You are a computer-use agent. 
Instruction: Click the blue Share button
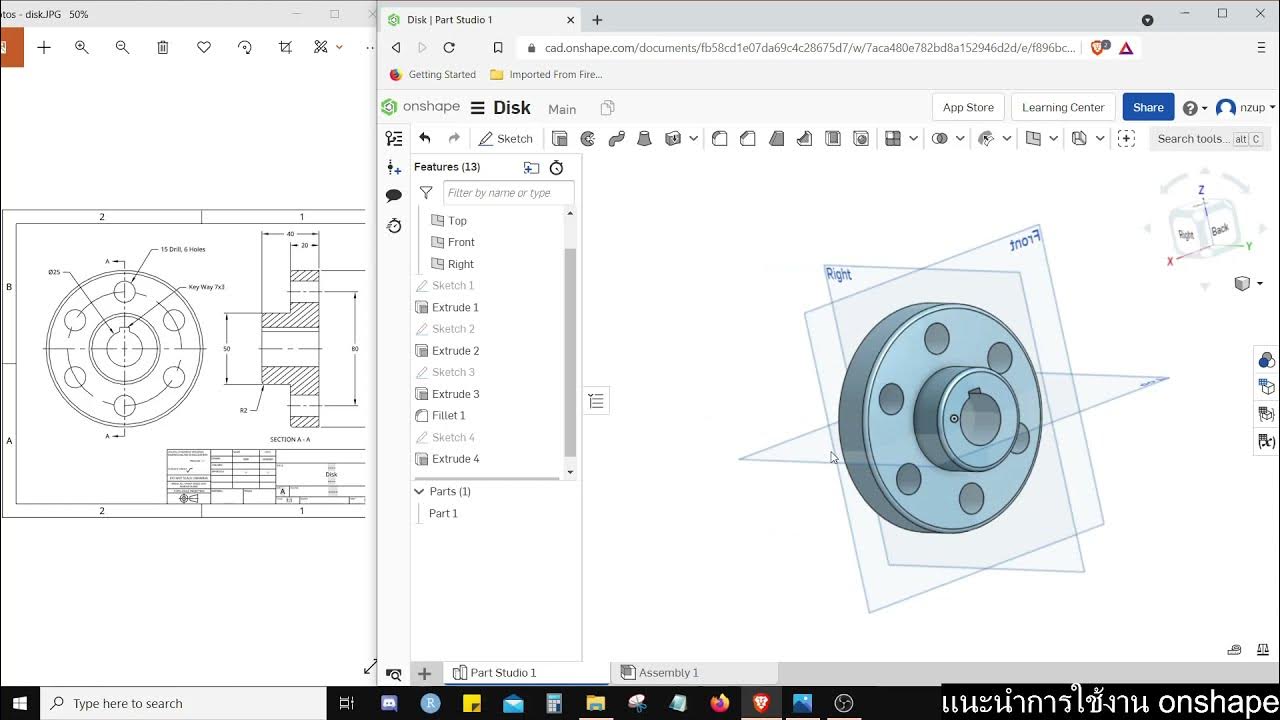tap(1148, 107)
